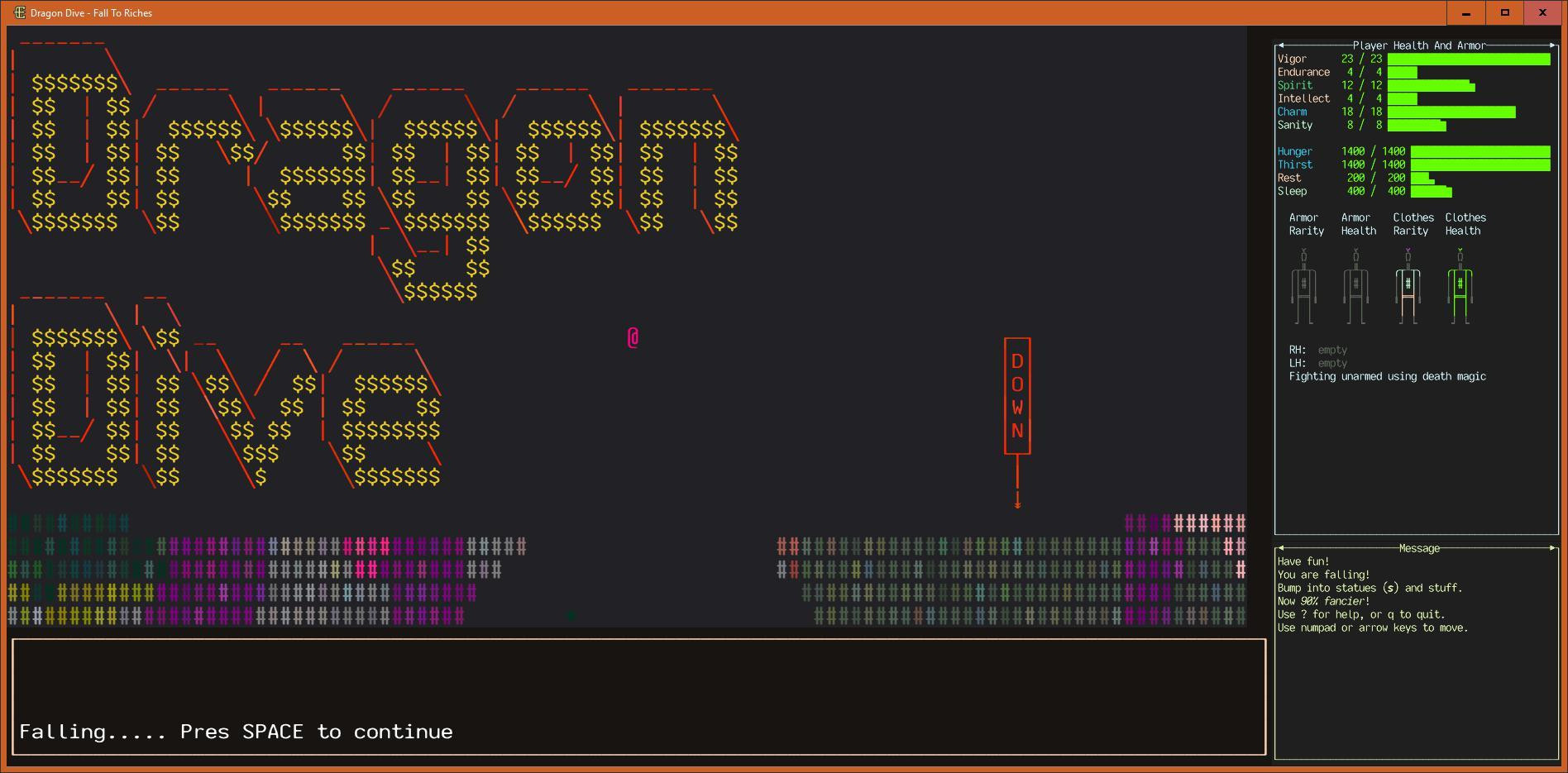Screen dimensions: 1568x773
Task: Maximize the Dragon Dive window
Action: point(1504,12)
